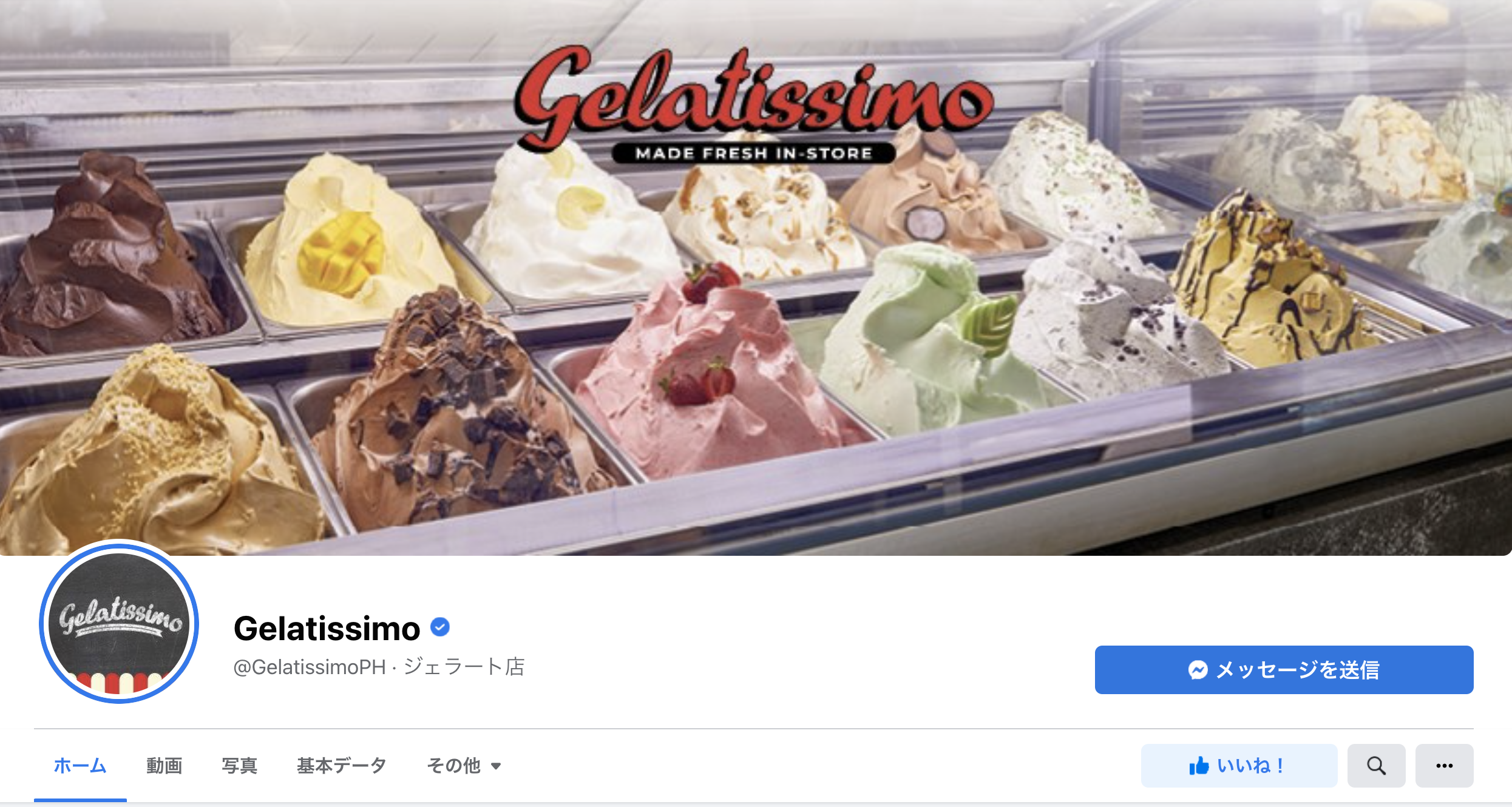Click the Messenger icon in the message button
Image resolution: width=1512 pixels, height=807 pixels.
coord(1198,670)
